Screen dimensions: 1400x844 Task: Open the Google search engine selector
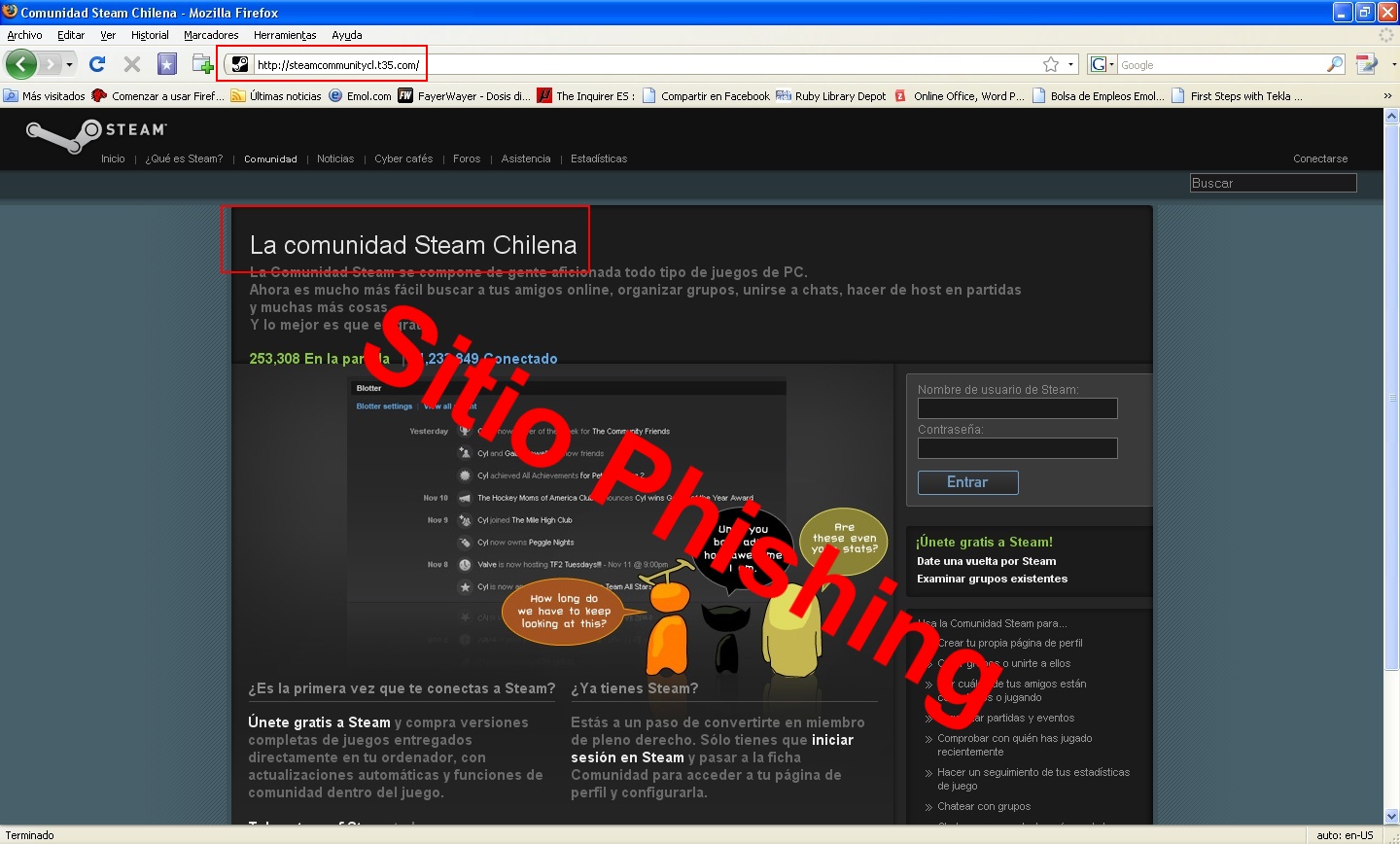pyautogui.click(x=1102, y=65)
